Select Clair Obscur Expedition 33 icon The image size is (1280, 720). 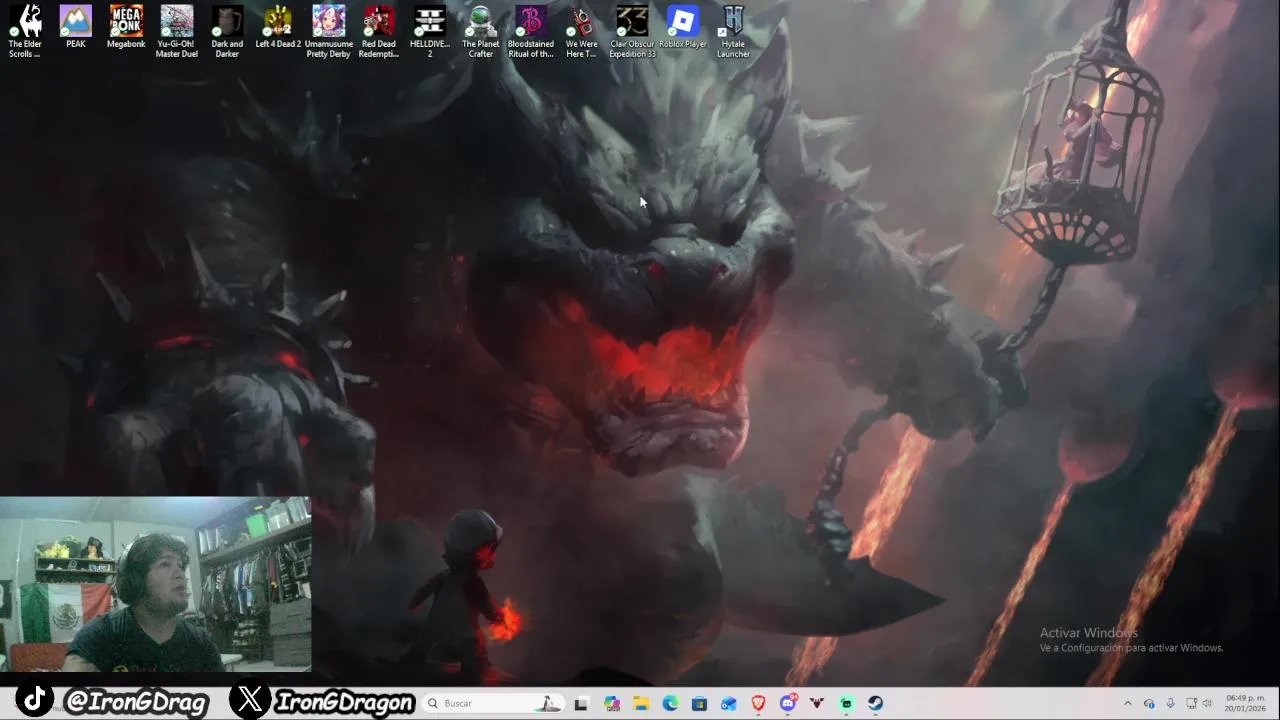pyautogui.click(x=632, y=31)
